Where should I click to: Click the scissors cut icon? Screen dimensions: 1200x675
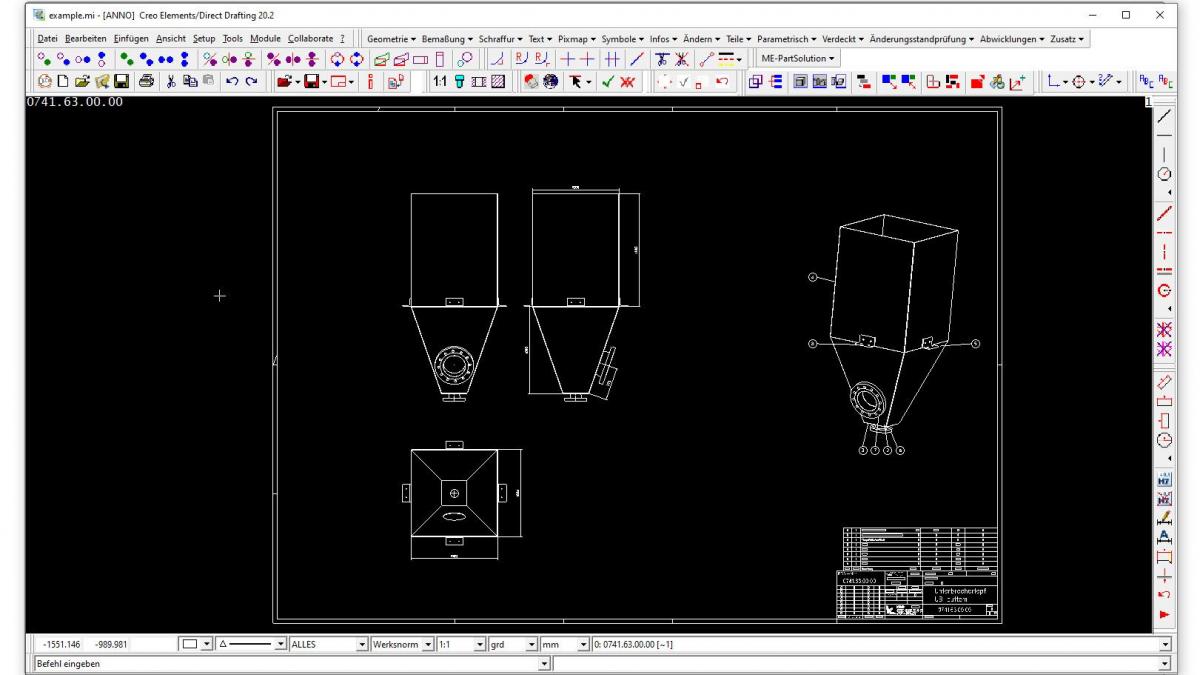coord(170,79)
